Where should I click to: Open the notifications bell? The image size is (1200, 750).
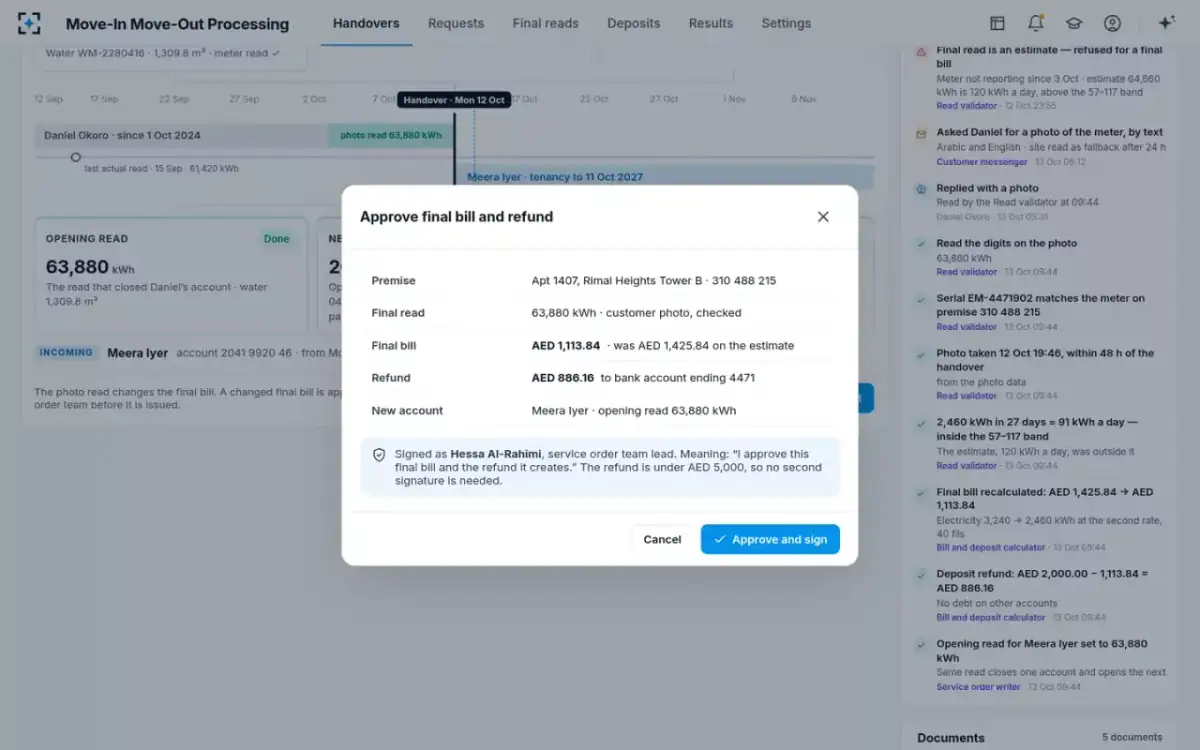[x=1036, y=23]
